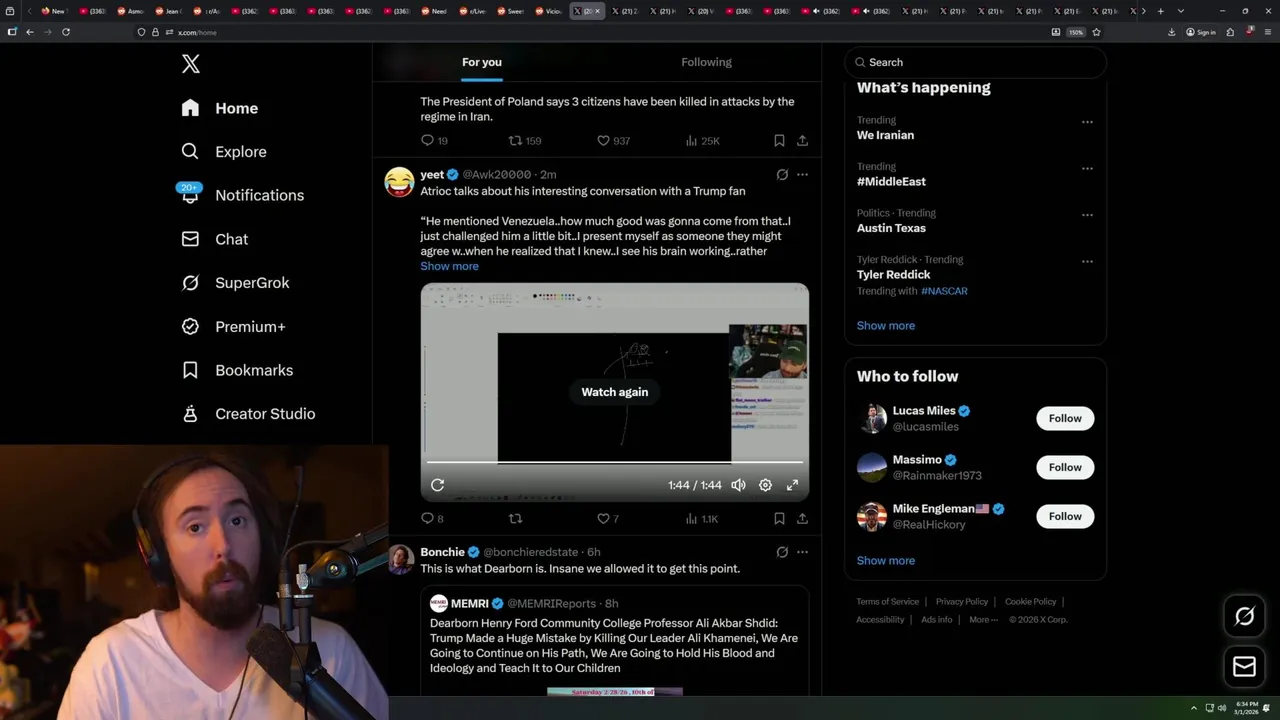Go back in browser toolbar
Screen dimensions: 1280x720
[30, 32]
